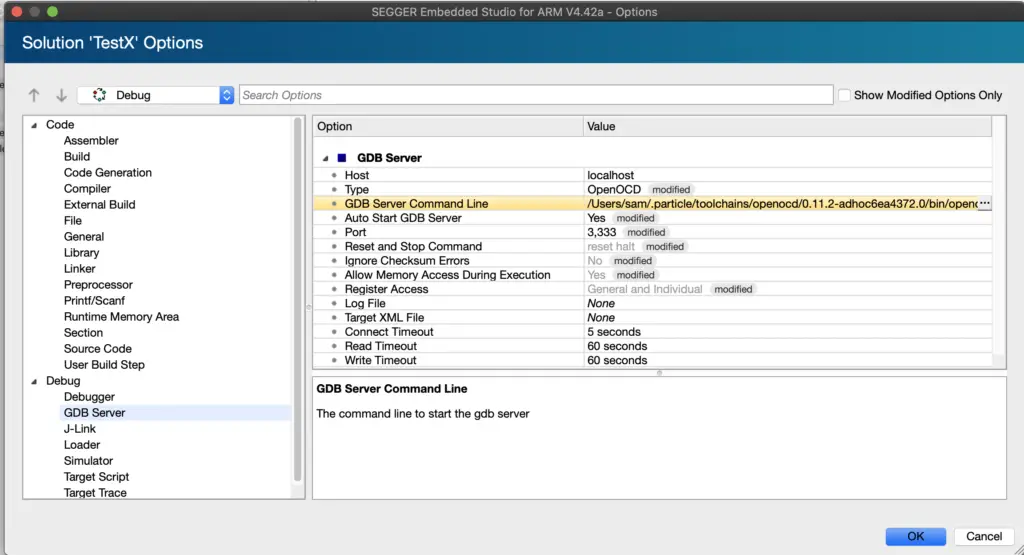Collapse the GDB Server option group
Screen dimensions: 1024x555
coord(325,158)
